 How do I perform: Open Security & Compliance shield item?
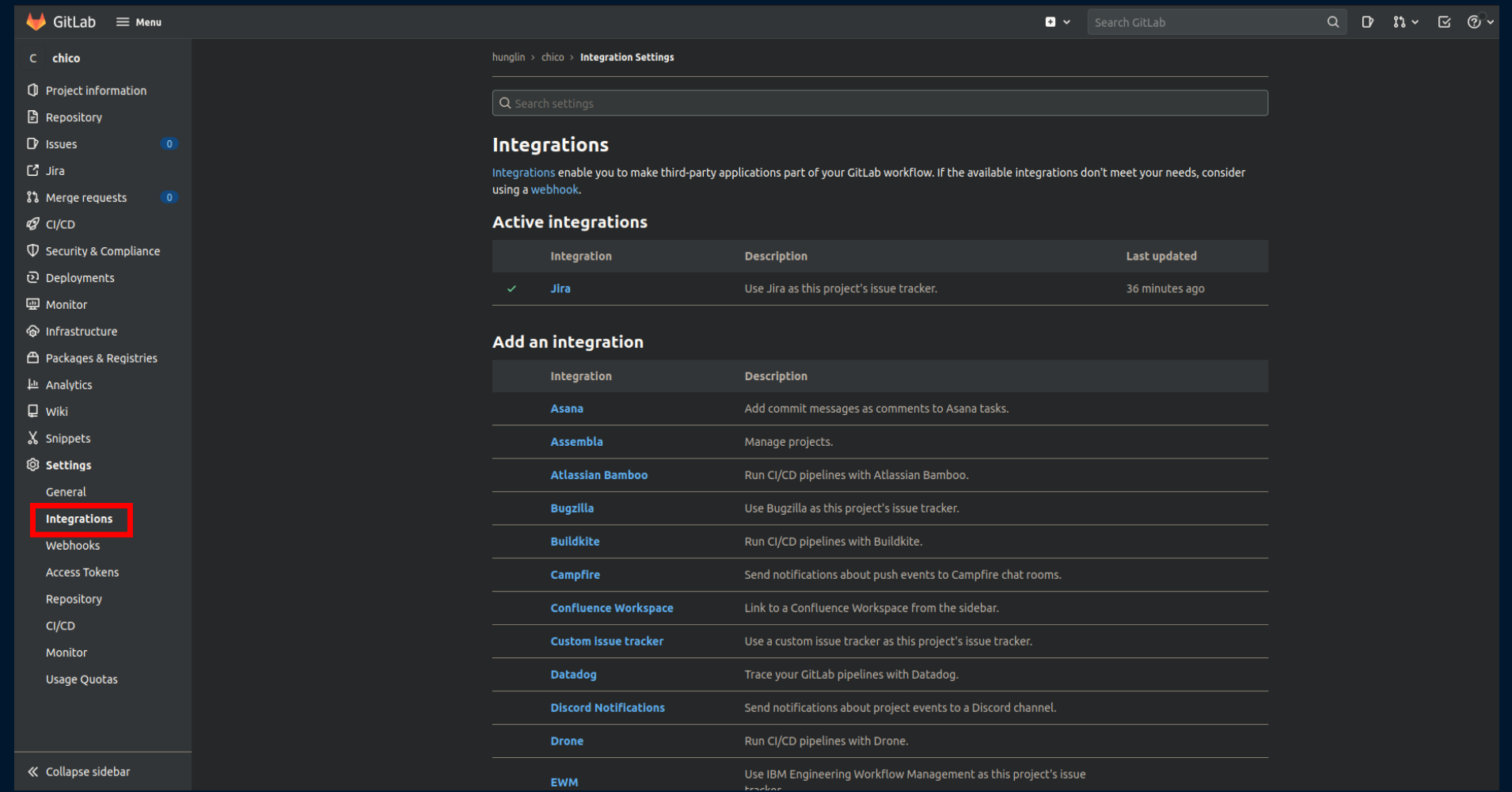[x=102, y=251]
